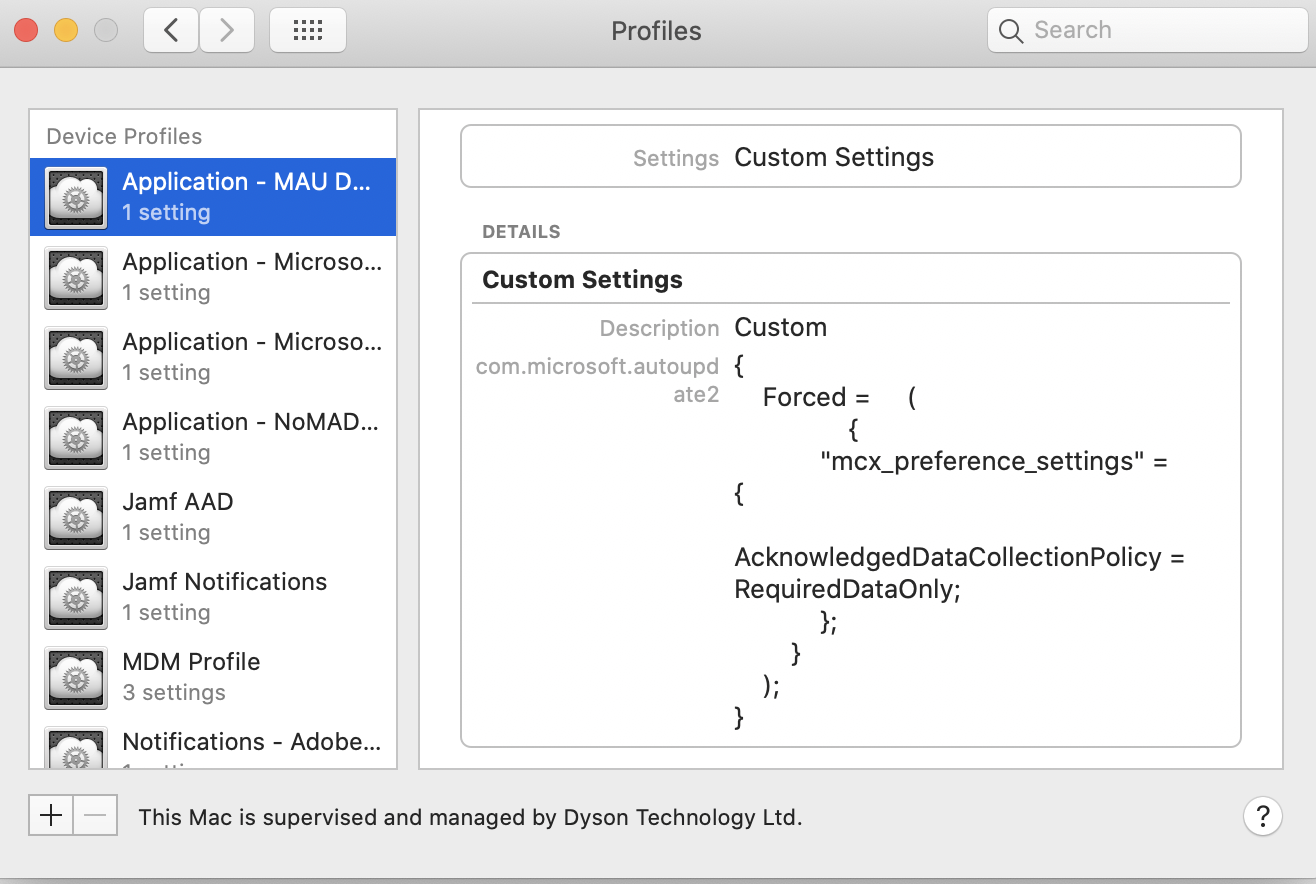Viewport: 1316px width, 884px height.
Task: Show all preferences grid button
Action: (308, 31)
